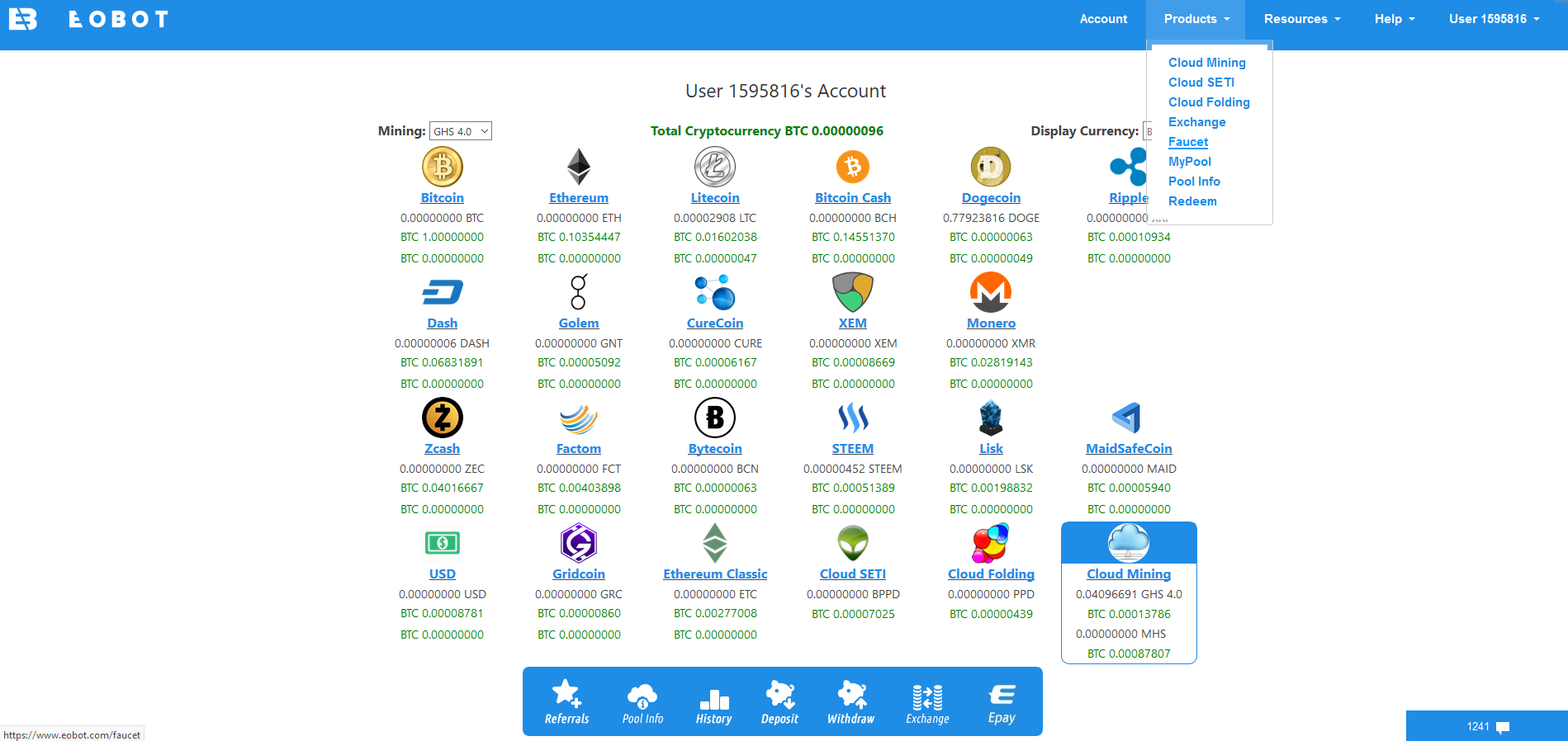The image size is (1568, 741).
Task: Open Deposit from bottom toolbar
Action: pos(780,701)
